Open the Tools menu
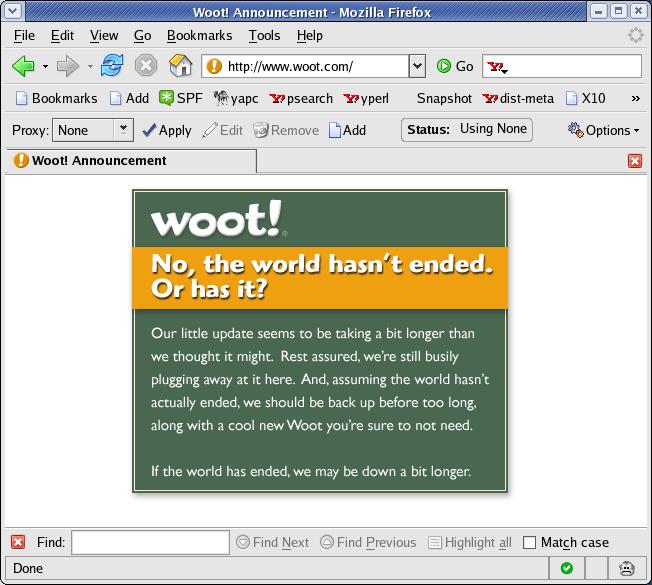Viewport: 652px width, 585px height. pos(264,35)
